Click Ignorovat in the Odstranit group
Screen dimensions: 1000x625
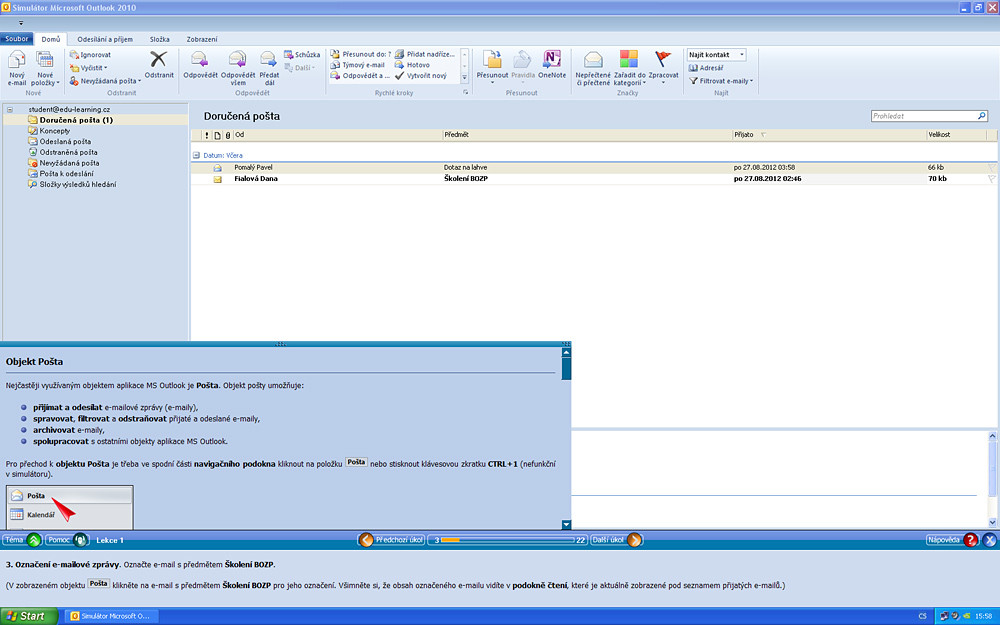90,55
